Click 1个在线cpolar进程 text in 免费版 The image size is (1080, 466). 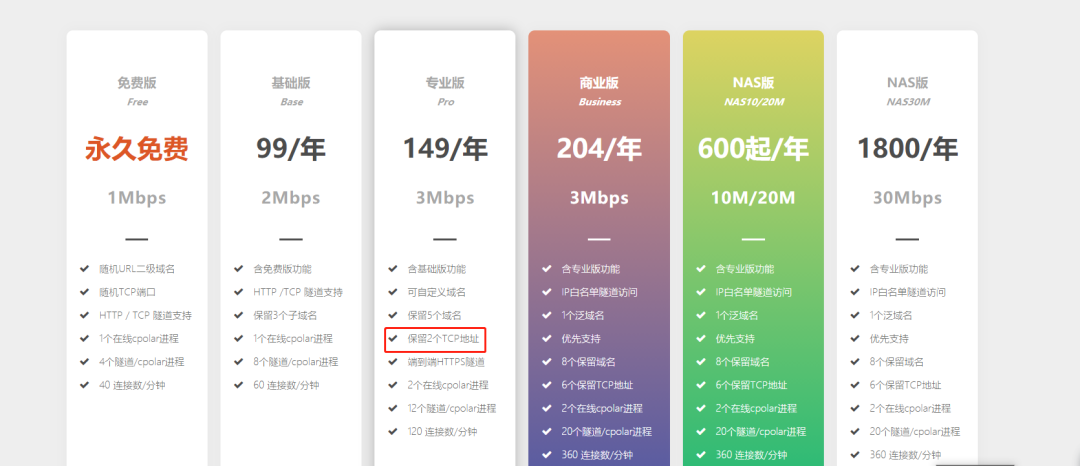click(x=138, y=339)
